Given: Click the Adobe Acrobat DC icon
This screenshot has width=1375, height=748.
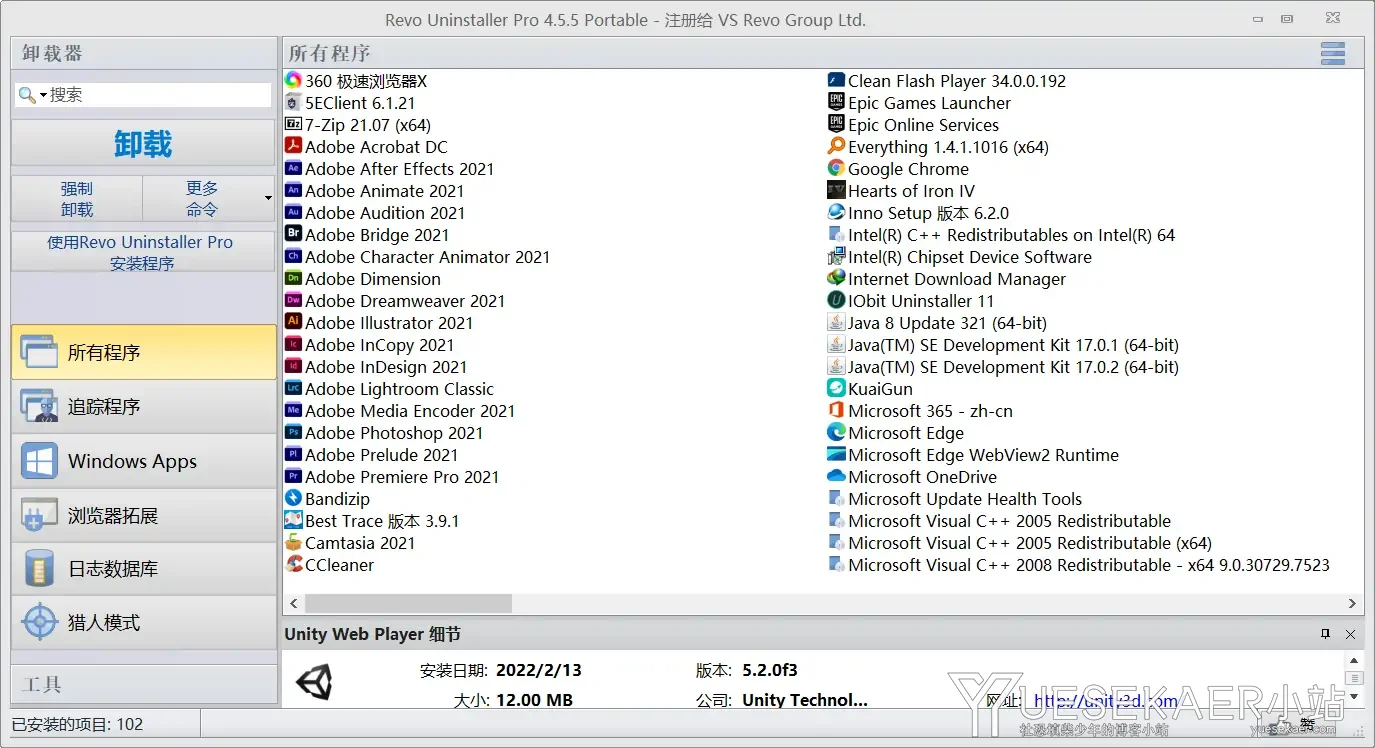Looking at the screenshot, I should 293,146.
